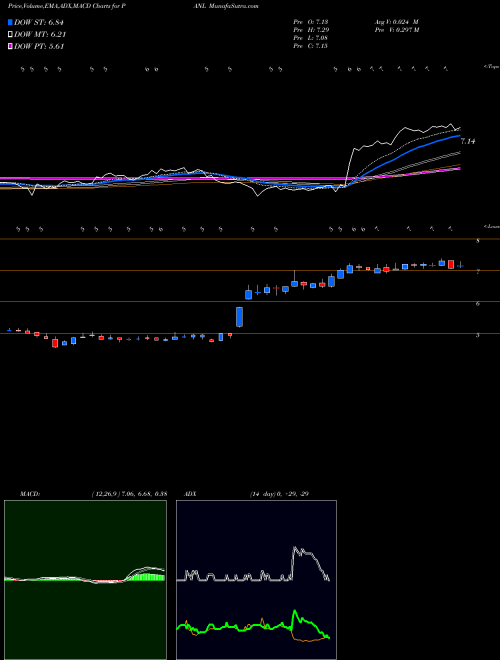
Task: Open the green MACD chart panel
Action: coord(85,580)
